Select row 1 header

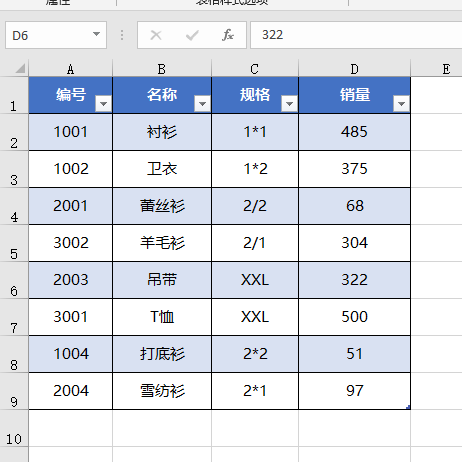(14, 95)
